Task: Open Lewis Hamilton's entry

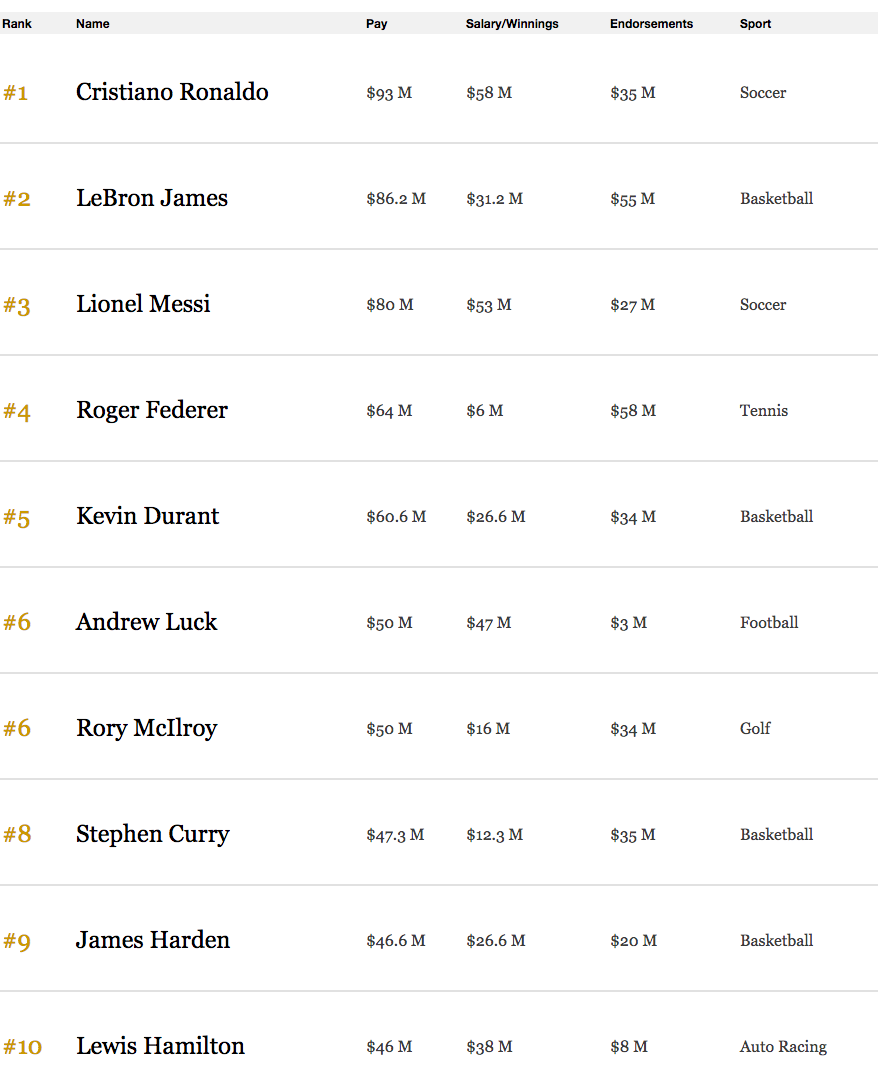Action: tap(160, 1046)
